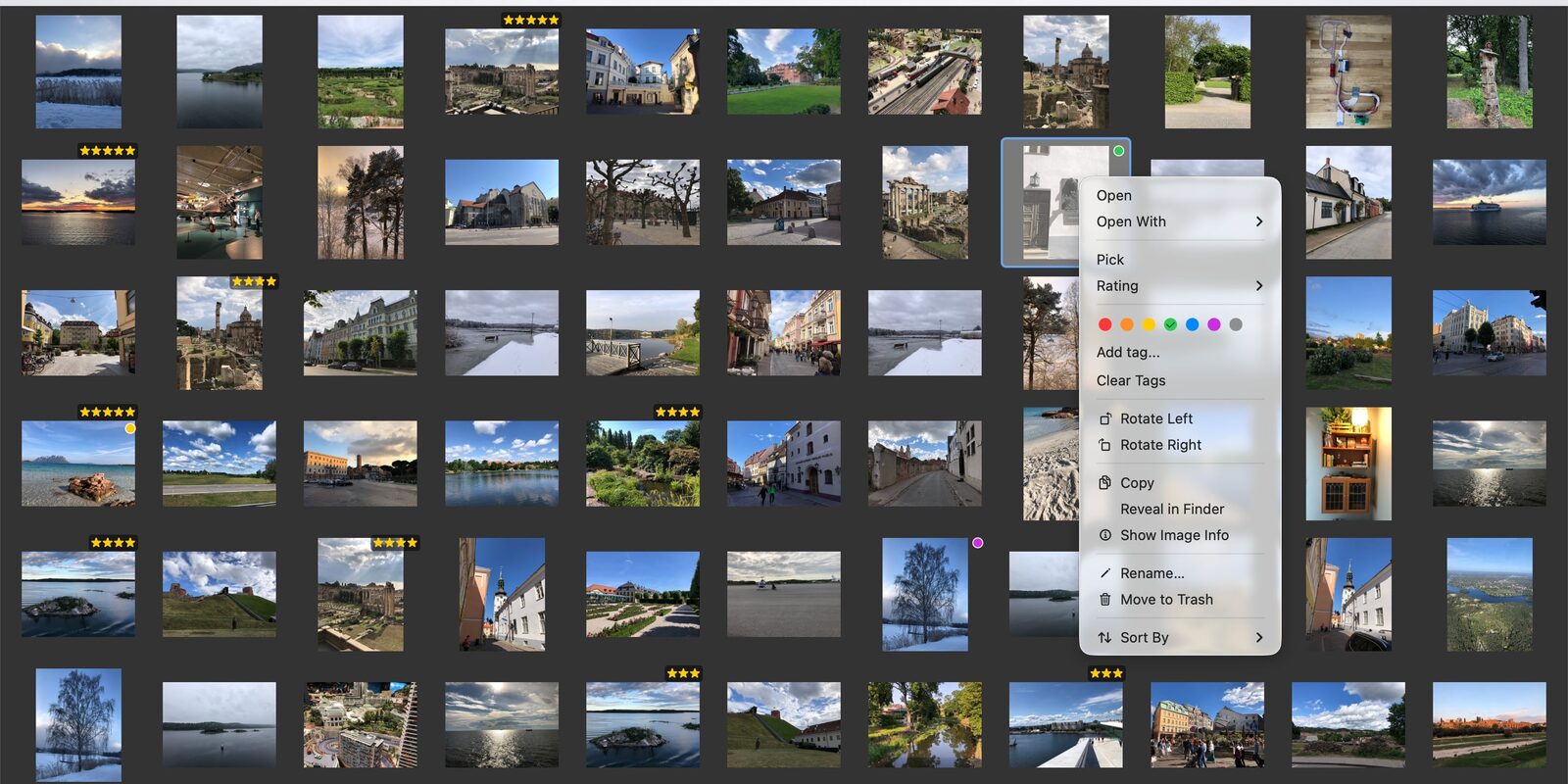Apply the red color tag

(x=1104, y=324)
